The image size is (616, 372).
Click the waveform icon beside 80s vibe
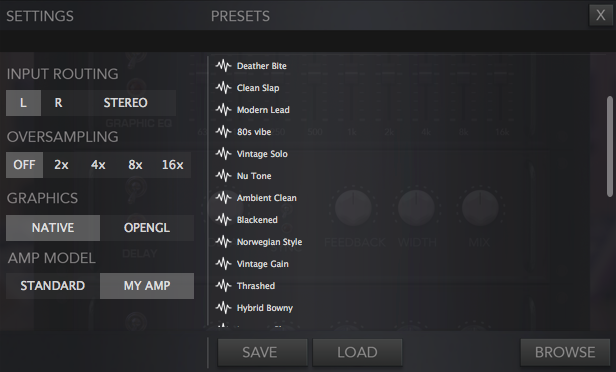224,132
